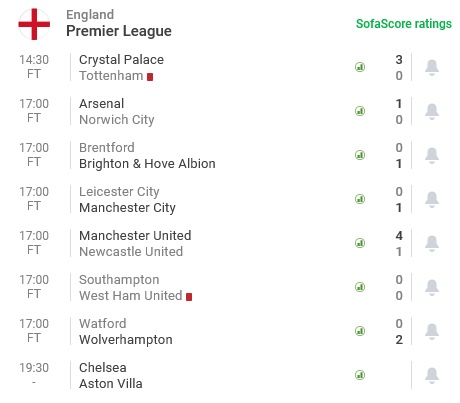Toggle notification bell for Leicester vs Manchester City
Screen dimensions: 460x403
[x=432, y=200]
